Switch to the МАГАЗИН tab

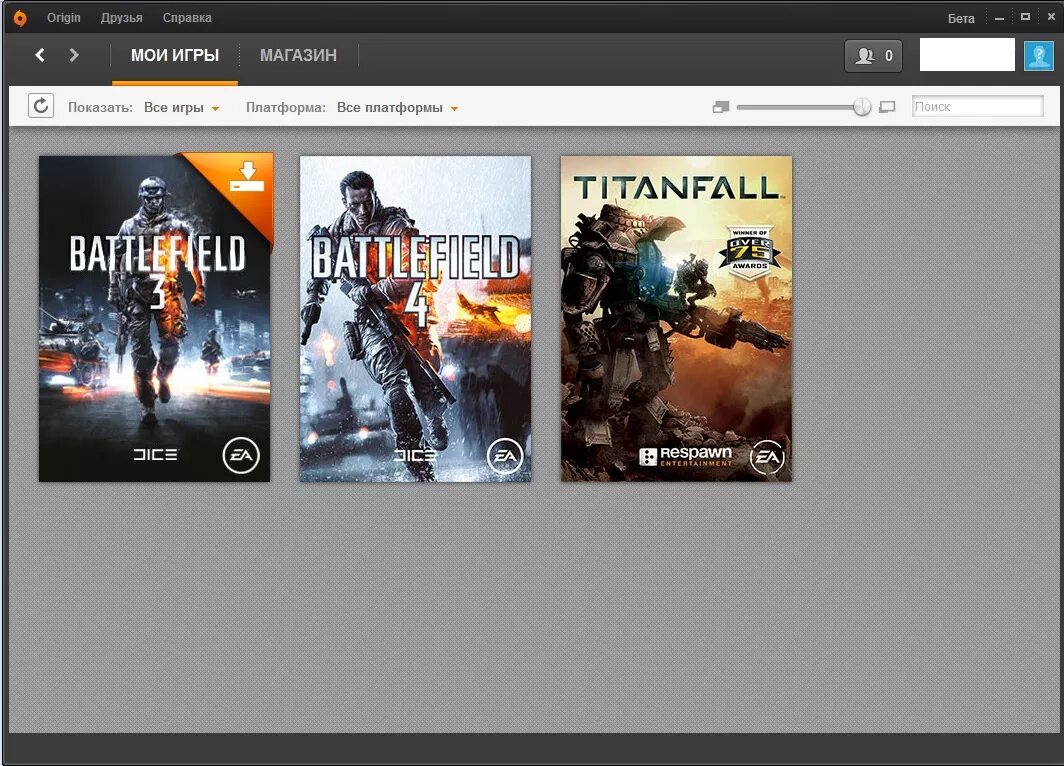click(299, 56)
